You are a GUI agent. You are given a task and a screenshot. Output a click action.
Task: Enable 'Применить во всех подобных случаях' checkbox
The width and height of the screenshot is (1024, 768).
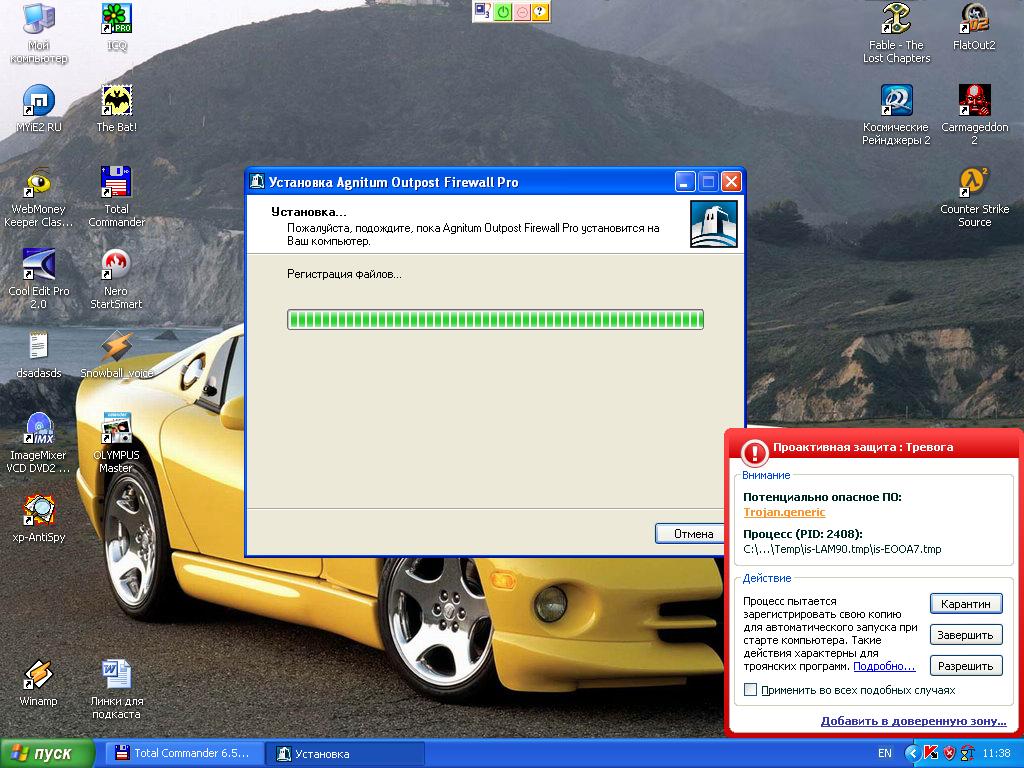tap(751, 690)
